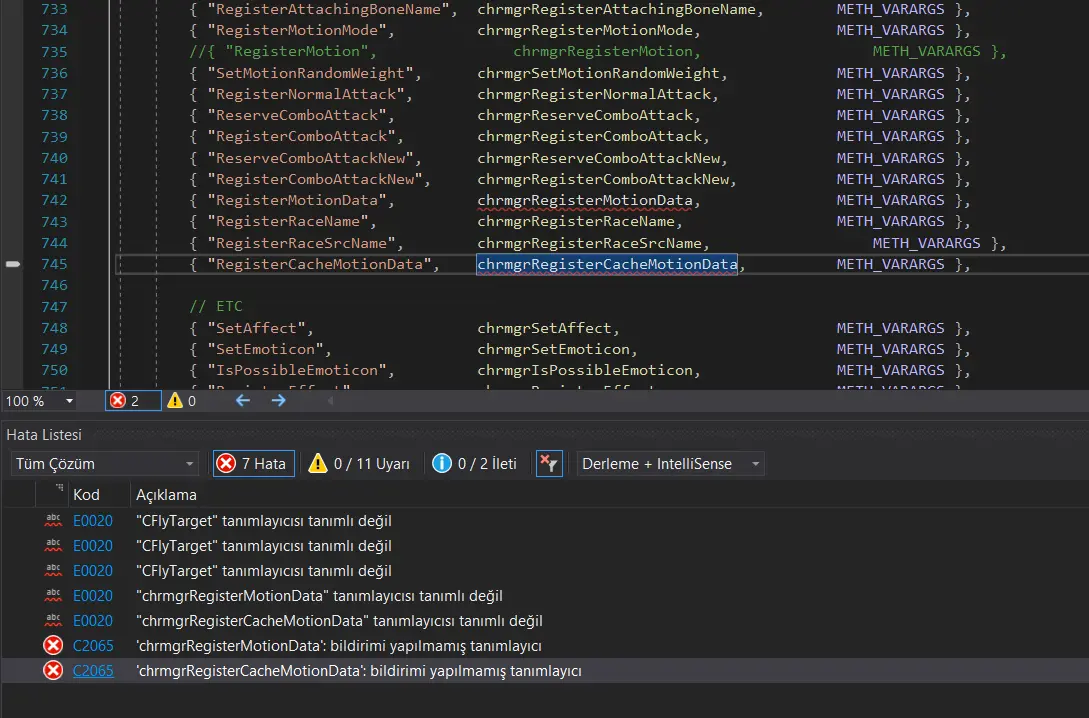Open E0020 code link for chrmgrRegisterCacheMotionData error

tap(93, 621)
